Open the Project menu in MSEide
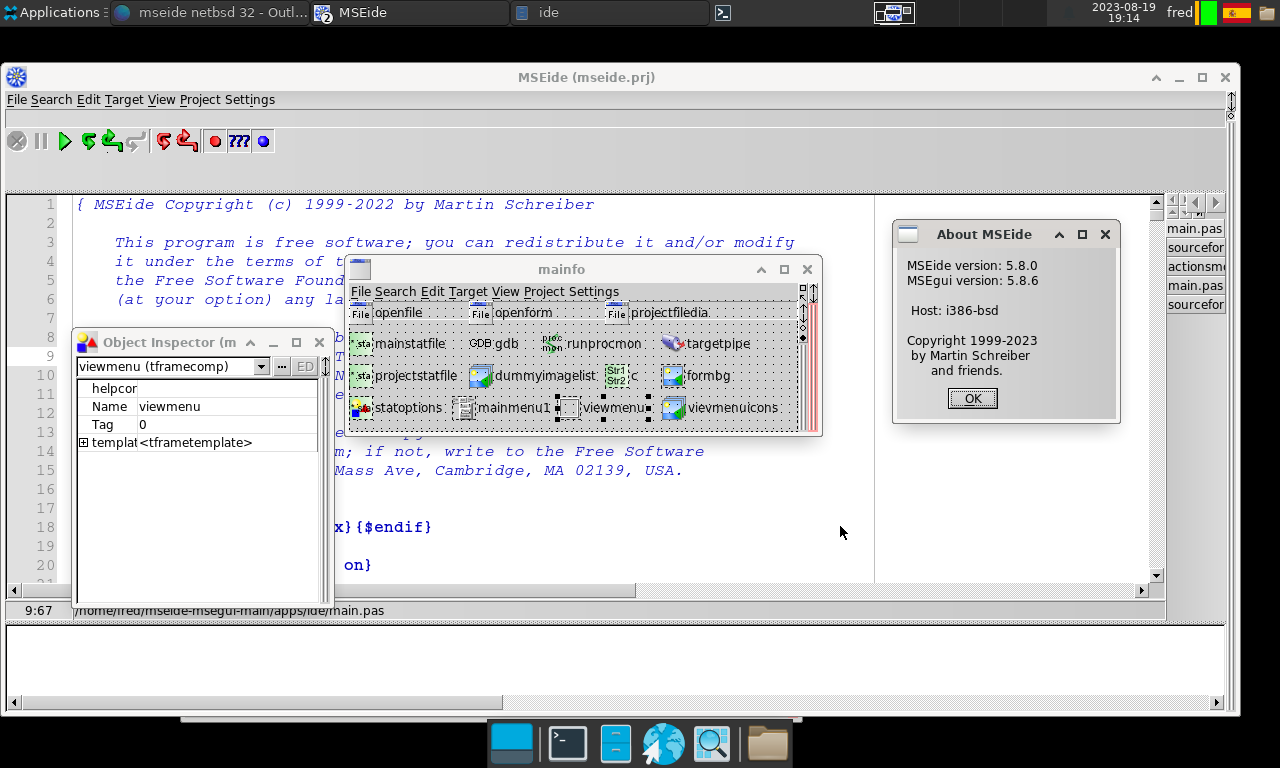 click(202, 100)
